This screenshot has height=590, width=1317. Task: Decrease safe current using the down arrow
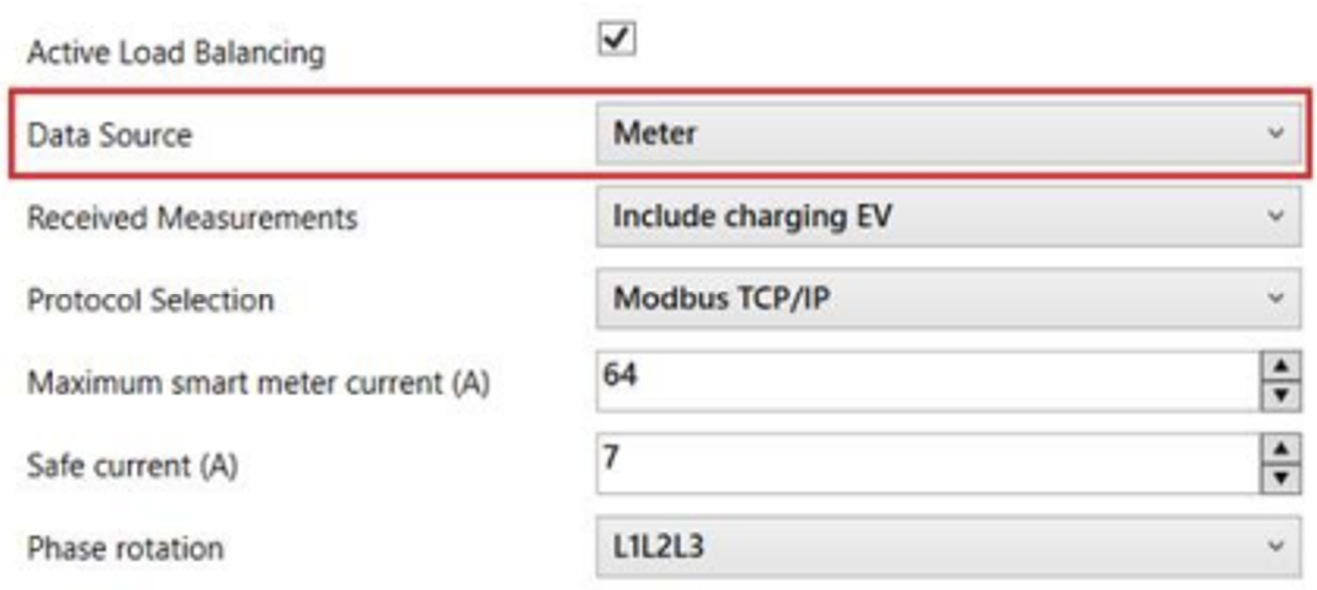[x=1281, y=479]
